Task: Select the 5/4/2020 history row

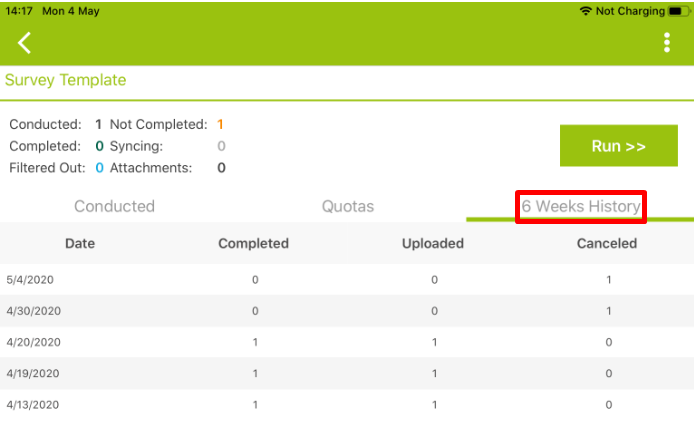Action: click(x=347, y=280)
